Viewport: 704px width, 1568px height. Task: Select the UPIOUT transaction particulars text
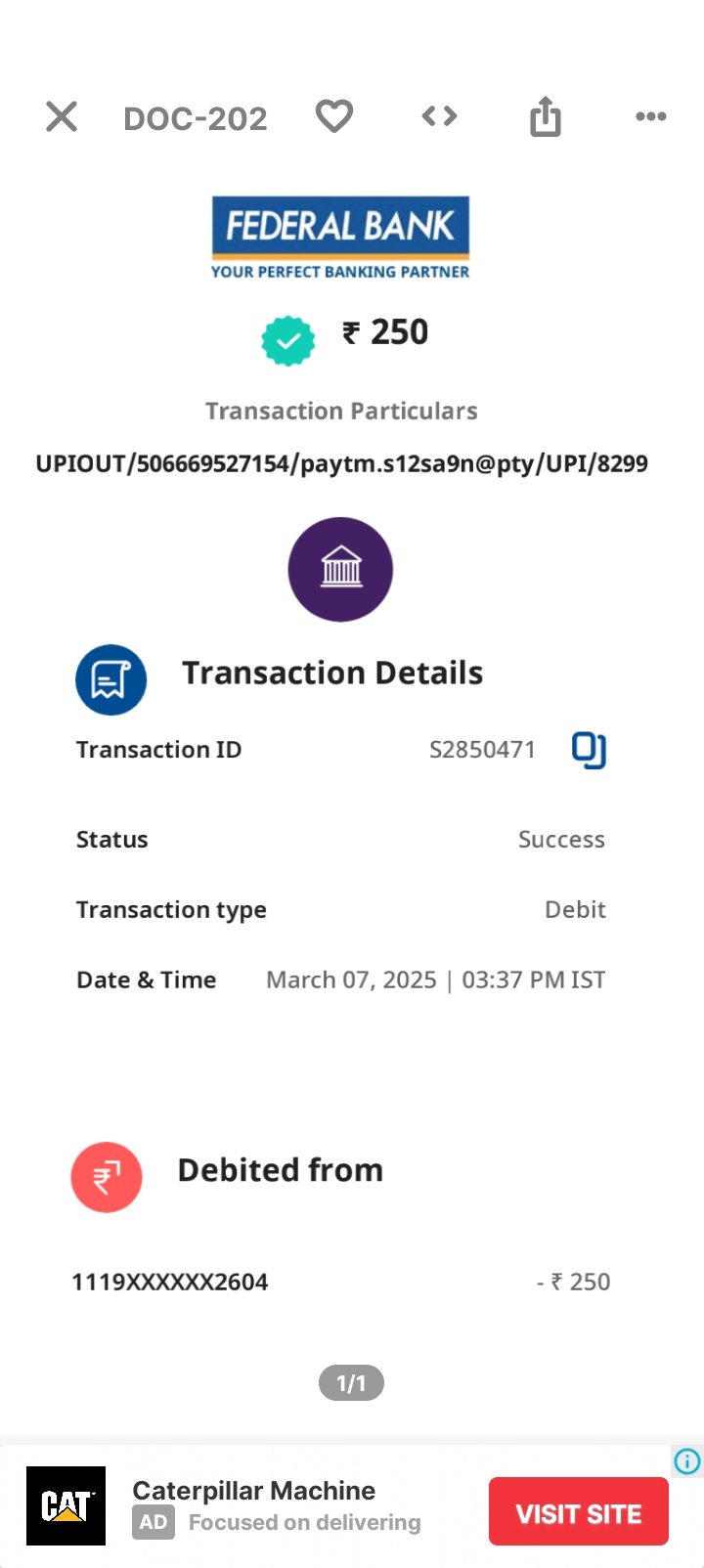coord(341,463)
